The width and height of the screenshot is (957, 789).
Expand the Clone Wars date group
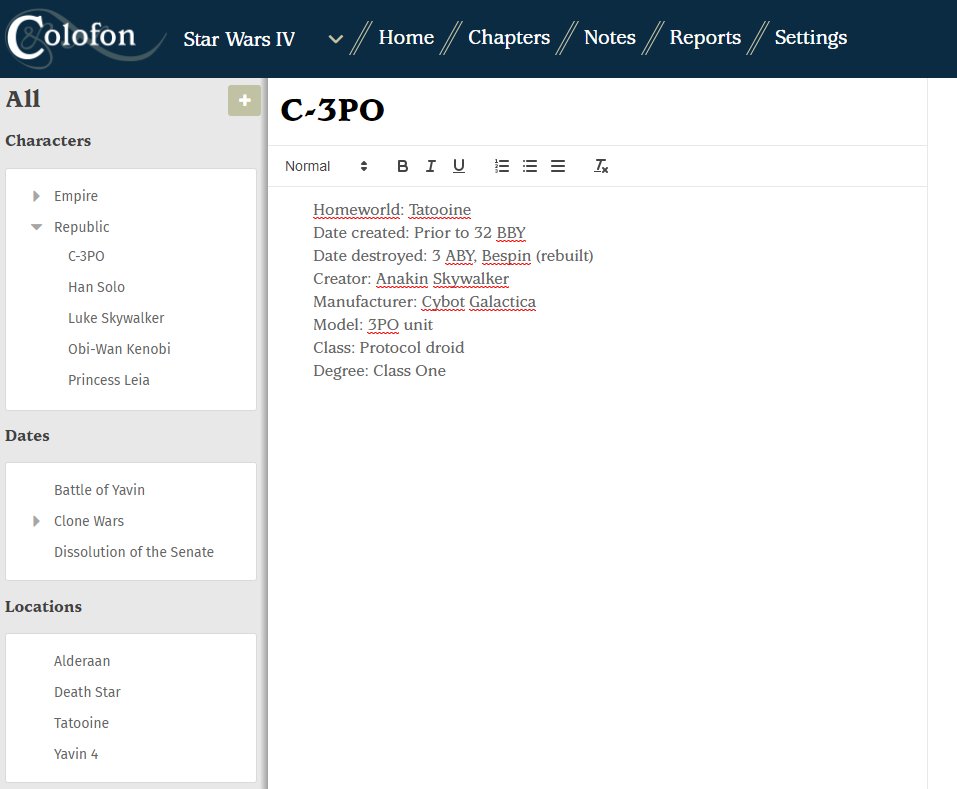pyautogui.click(x=36, y=521)
